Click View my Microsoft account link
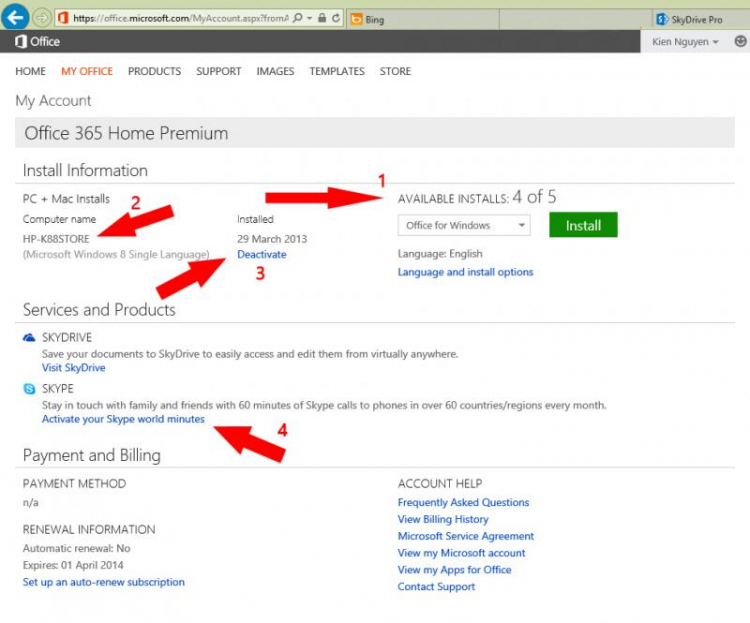Viewport: 750px width, 623px height. pos(461,553)
